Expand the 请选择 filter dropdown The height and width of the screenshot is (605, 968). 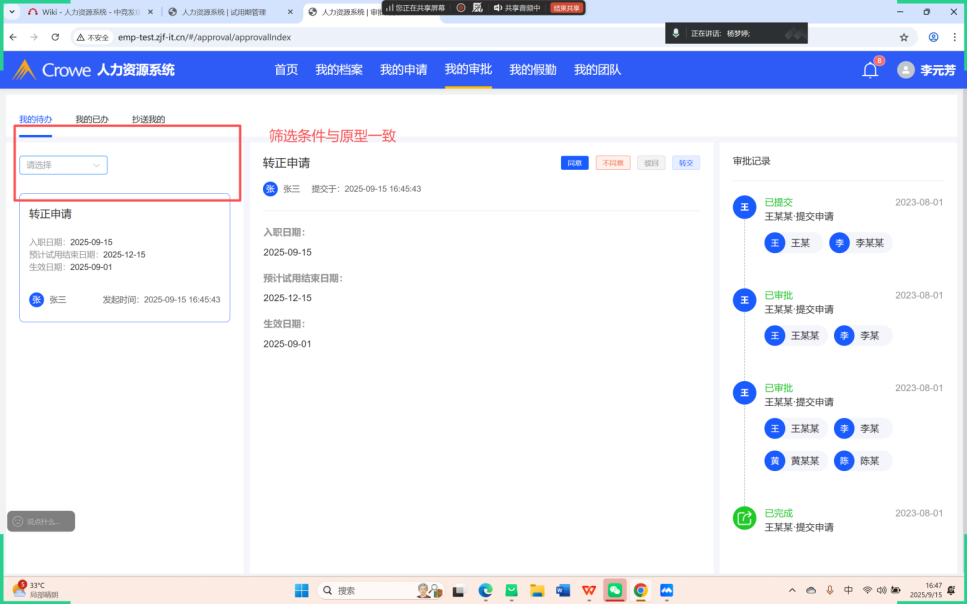tap(63, 165)
